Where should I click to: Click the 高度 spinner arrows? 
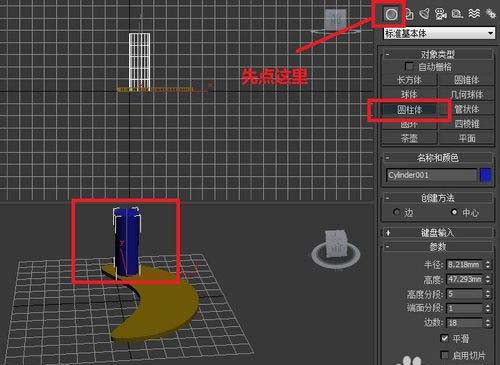coord(488,279)
